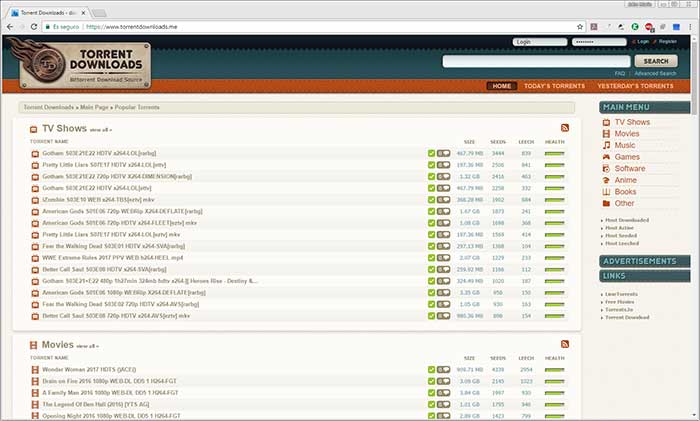700x421 pixels.
Task: Open Torrent Download link in Links
Action: click(x=627, y=317)
